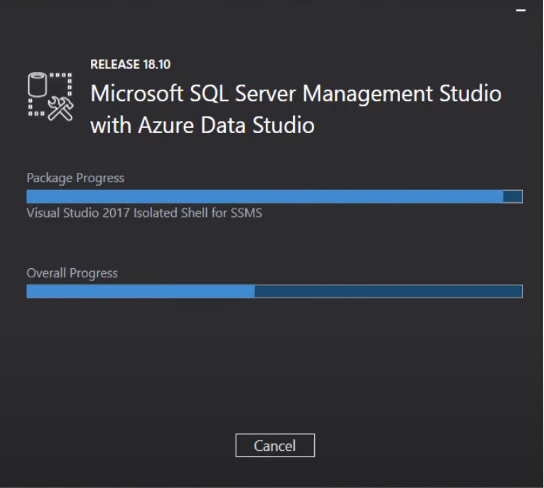Select the 'RELEASE 18.10' text
Screen dimensions: 544x488
[x=130, y=64]
